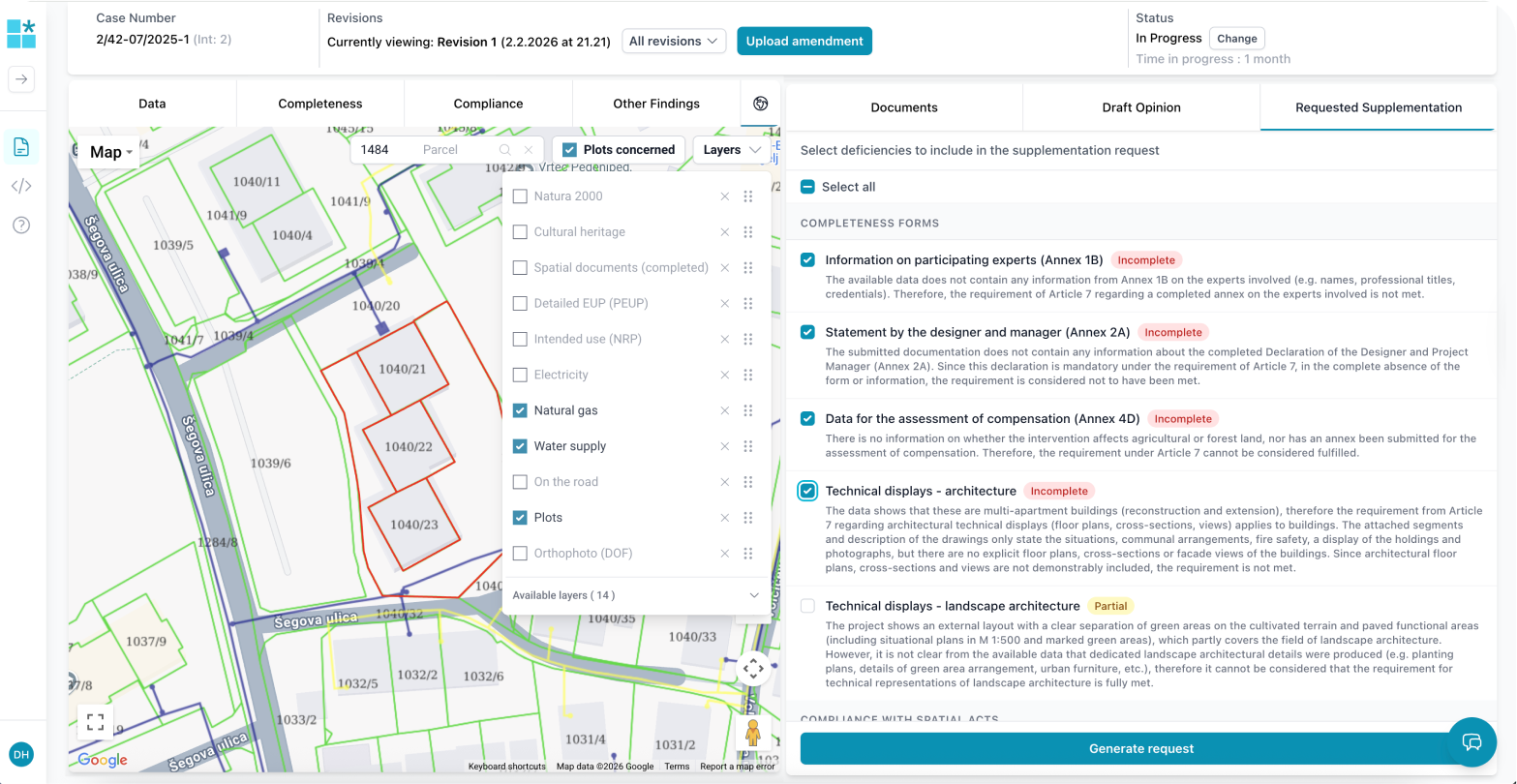Open the code brackets icon in sidebar
The width and height of the screenshot is (1517, 784).
pyautogui.click(x=21, y=186)
